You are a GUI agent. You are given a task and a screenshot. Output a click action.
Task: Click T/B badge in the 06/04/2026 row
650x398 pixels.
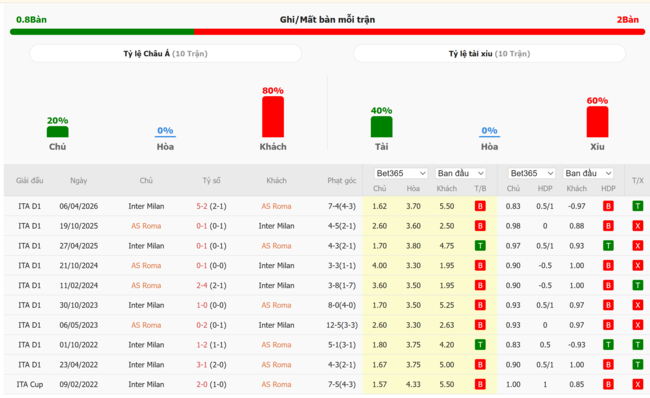coord(480,206)
